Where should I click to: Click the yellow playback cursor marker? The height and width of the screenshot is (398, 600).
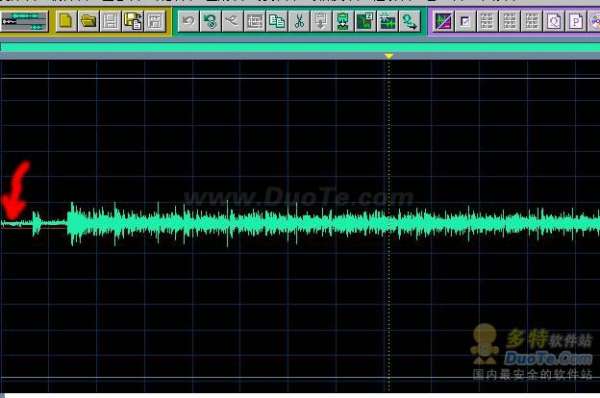[389, 56]
